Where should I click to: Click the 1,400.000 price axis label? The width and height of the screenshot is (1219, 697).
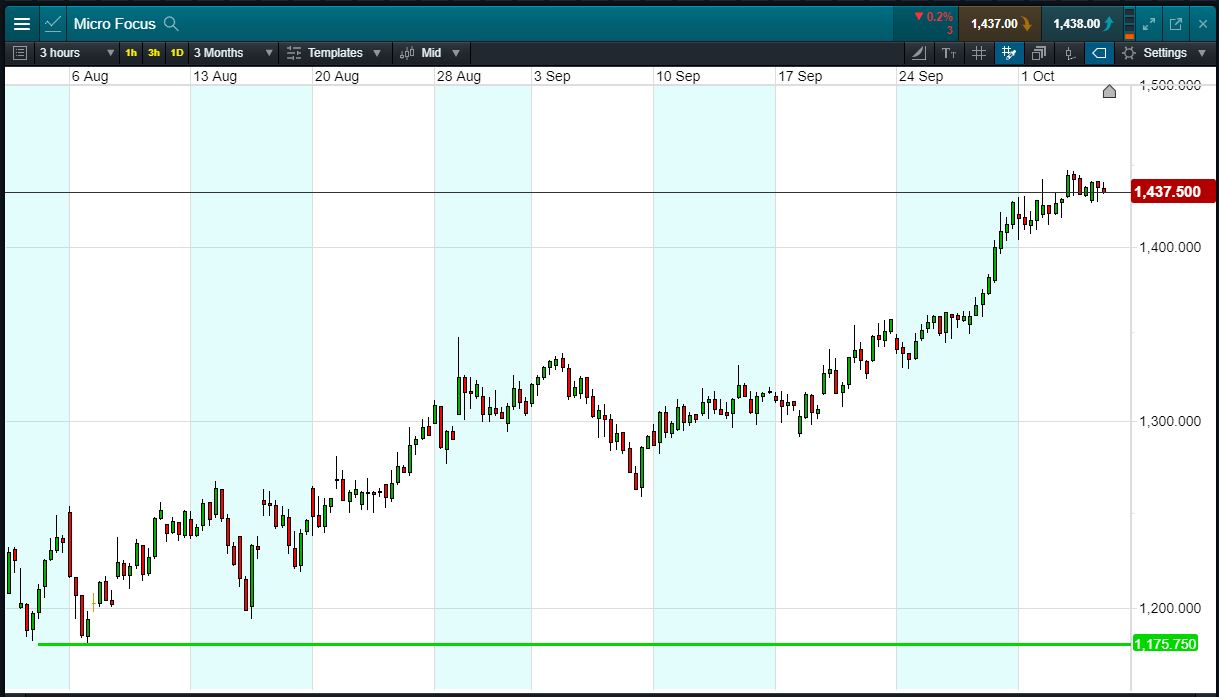click(x=1170, y=247)
